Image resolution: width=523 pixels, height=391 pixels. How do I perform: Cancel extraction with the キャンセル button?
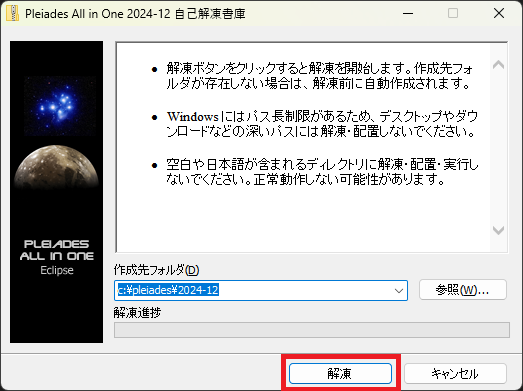coord(455,374)
